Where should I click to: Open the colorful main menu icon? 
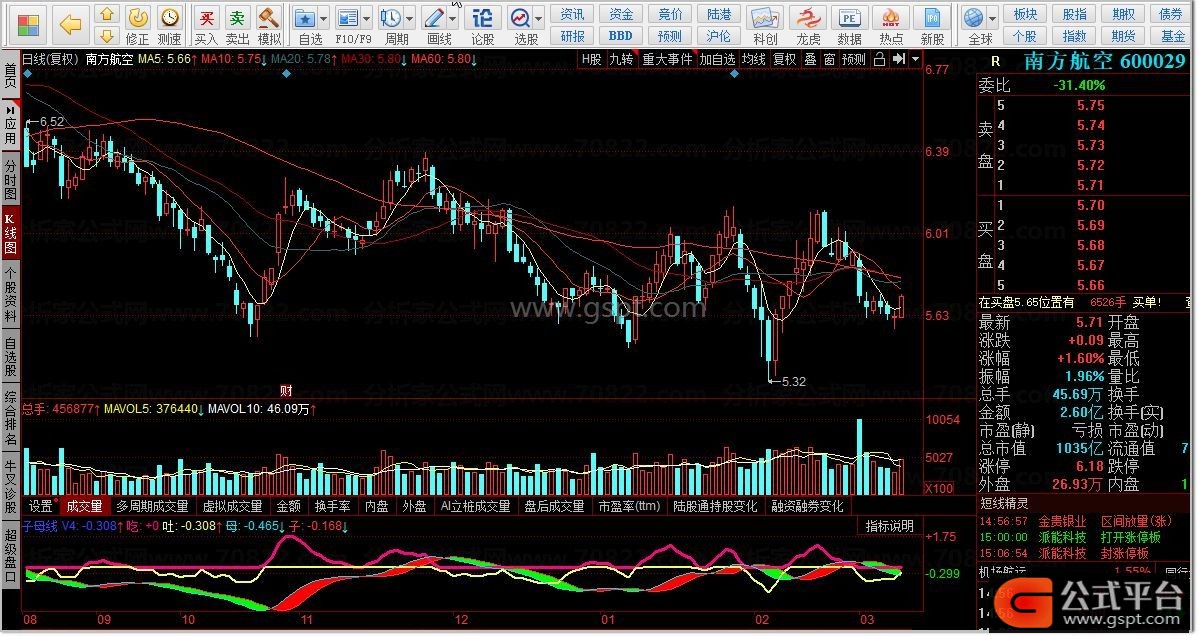28,24
